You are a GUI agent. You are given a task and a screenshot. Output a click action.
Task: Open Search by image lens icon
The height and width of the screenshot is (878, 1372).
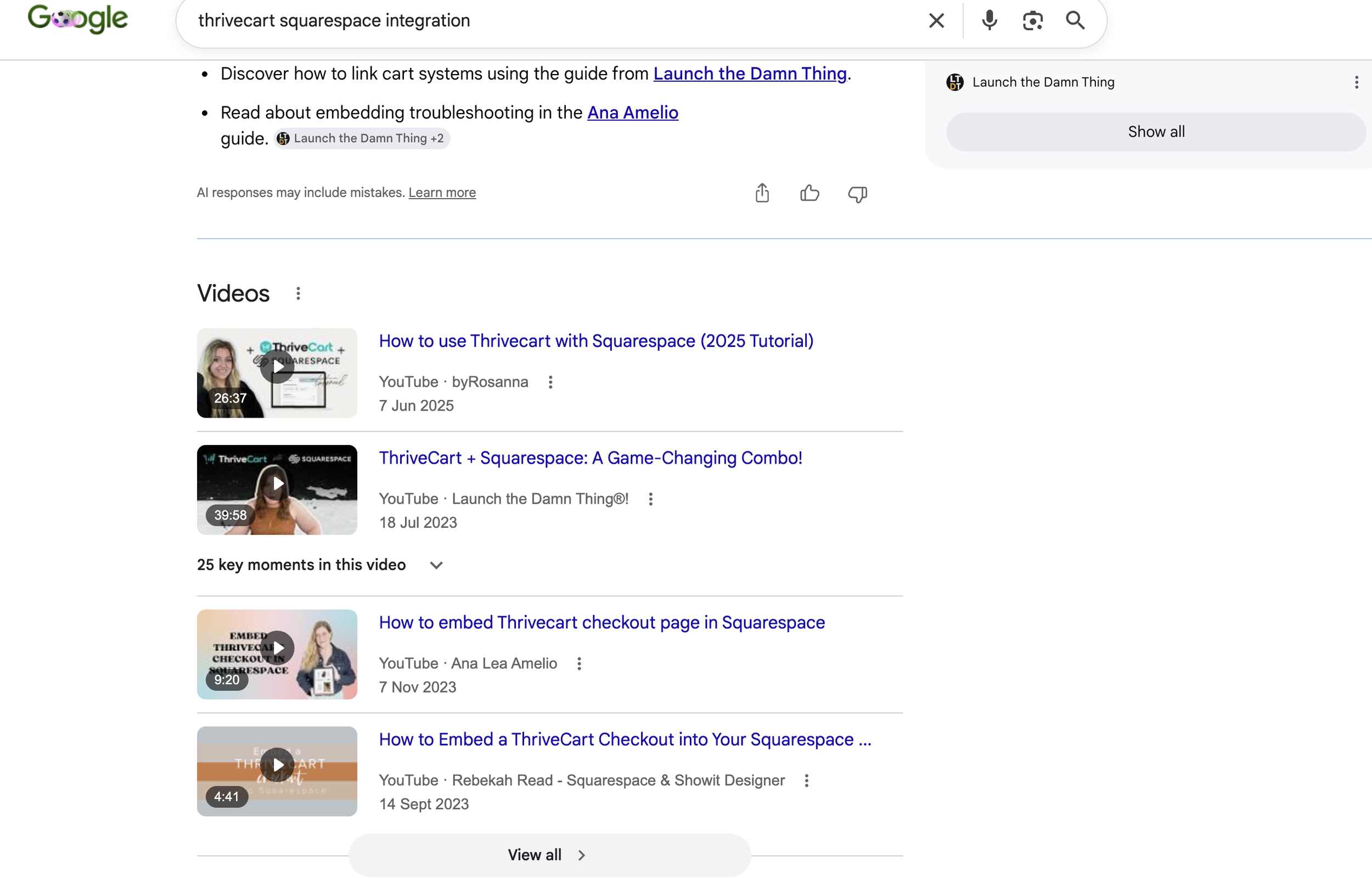(x=1032, y=20)
